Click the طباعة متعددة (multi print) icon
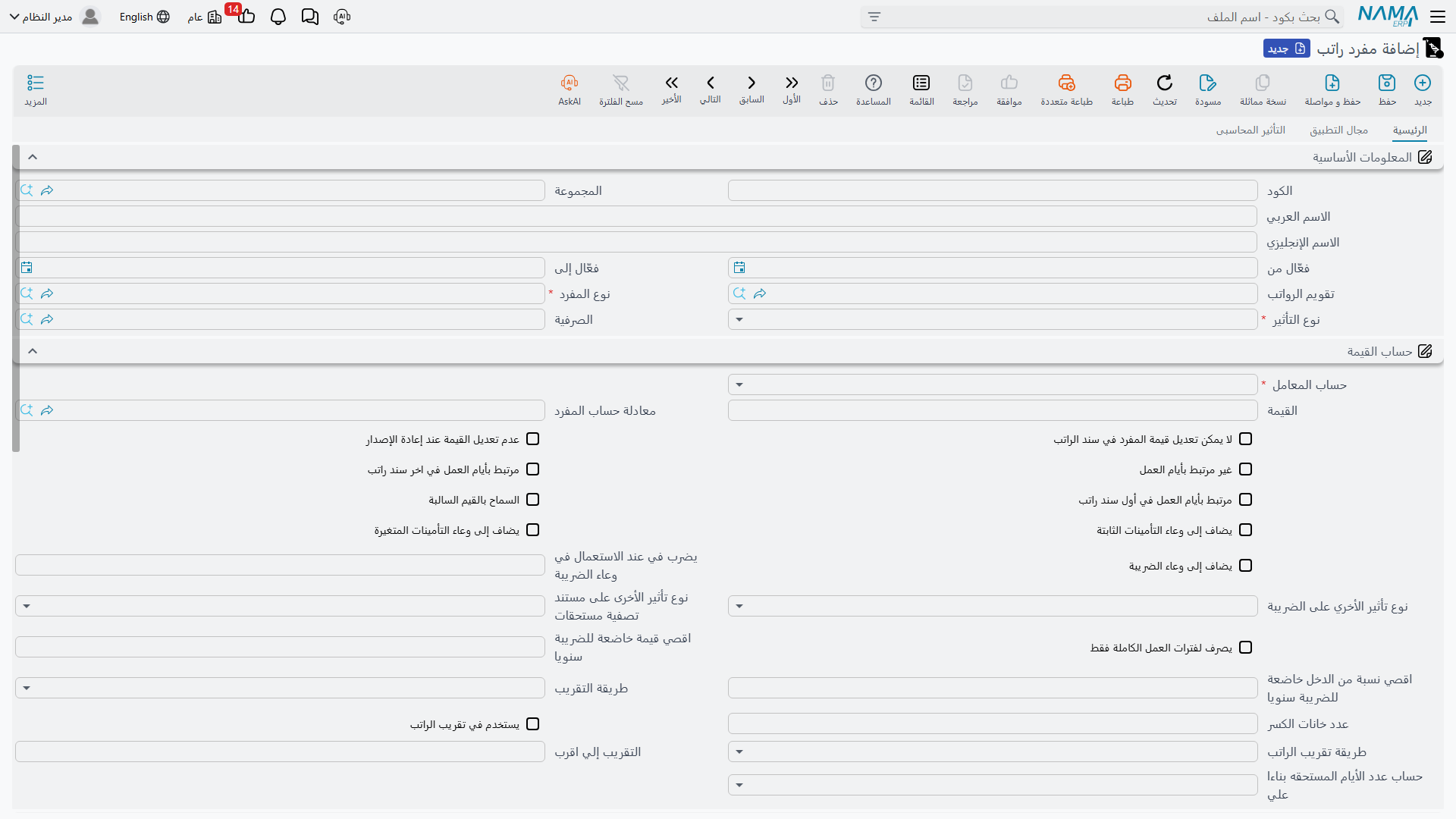1456x819 pixels. [1066, 83]
